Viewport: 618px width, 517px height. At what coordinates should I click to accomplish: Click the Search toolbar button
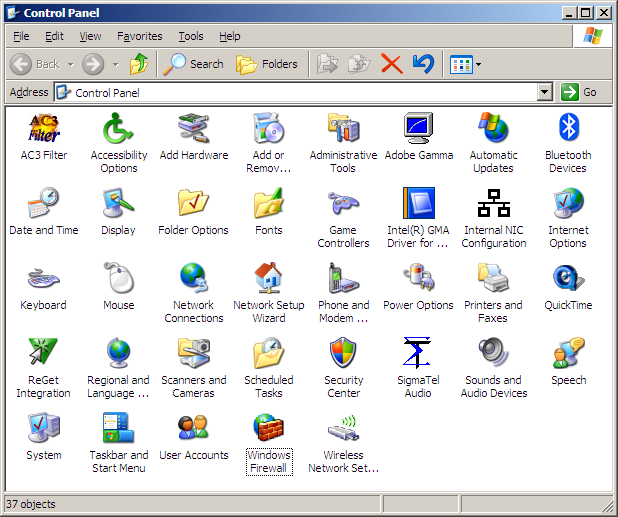(194, 64)
